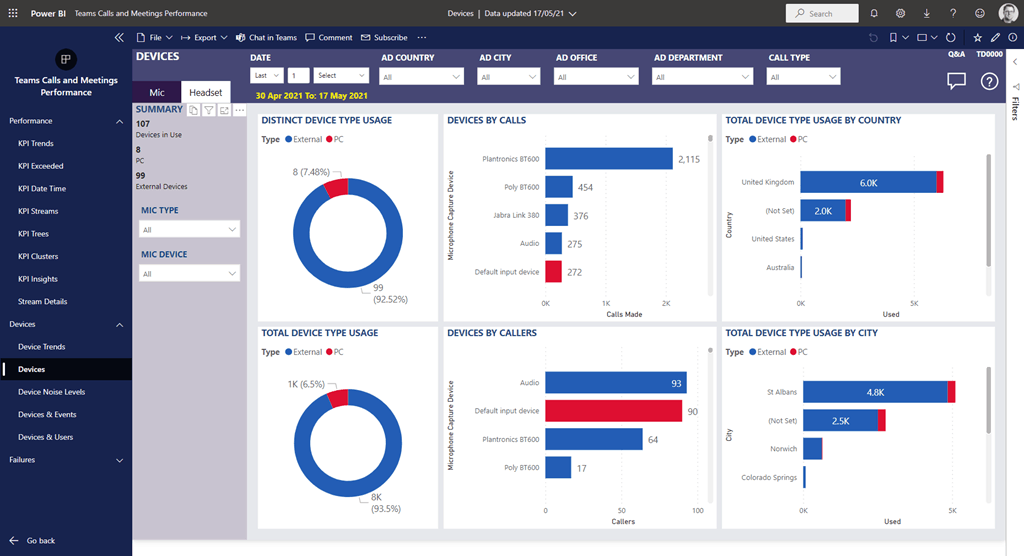Open the AD COUNTRY dropdown
Image resolution: width=1024 pixels, height=556 pixels.
pyautogui.click(x=421, y=77)
